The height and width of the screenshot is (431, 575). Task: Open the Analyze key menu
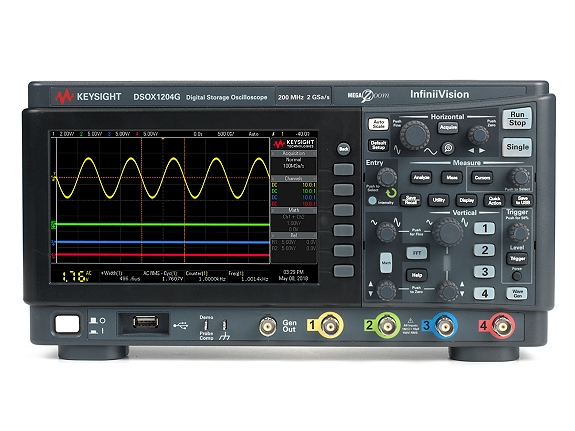[x=421, y=178]
